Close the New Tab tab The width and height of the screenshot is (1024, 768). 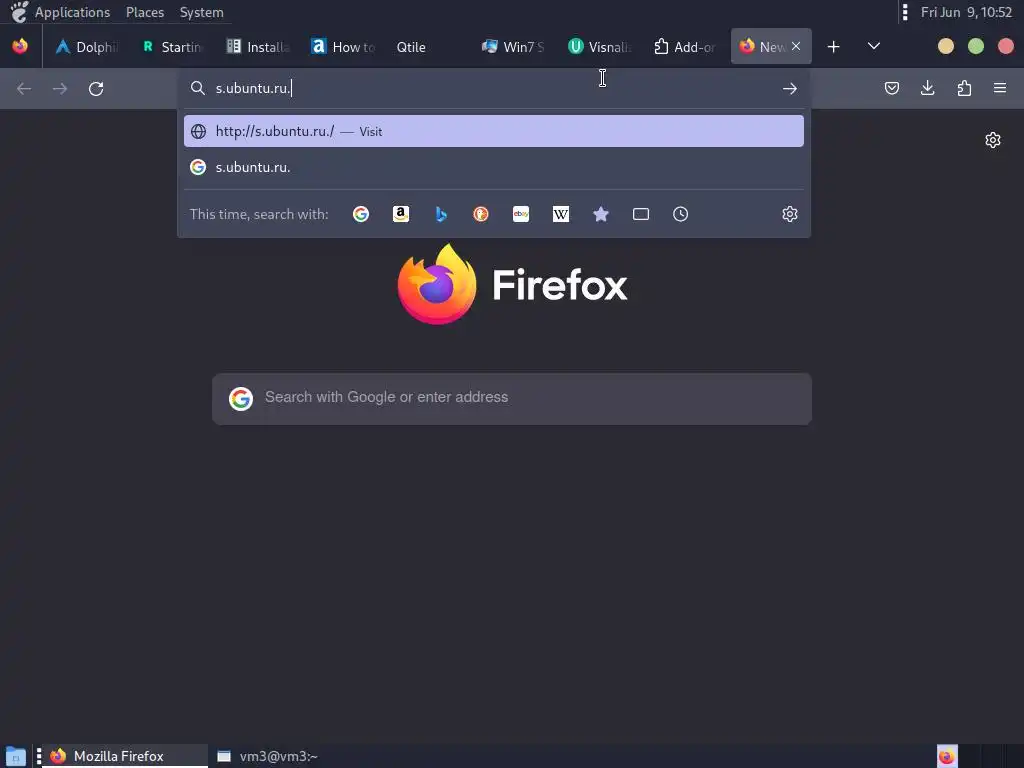pyautogui.click(x=796, y=46)
